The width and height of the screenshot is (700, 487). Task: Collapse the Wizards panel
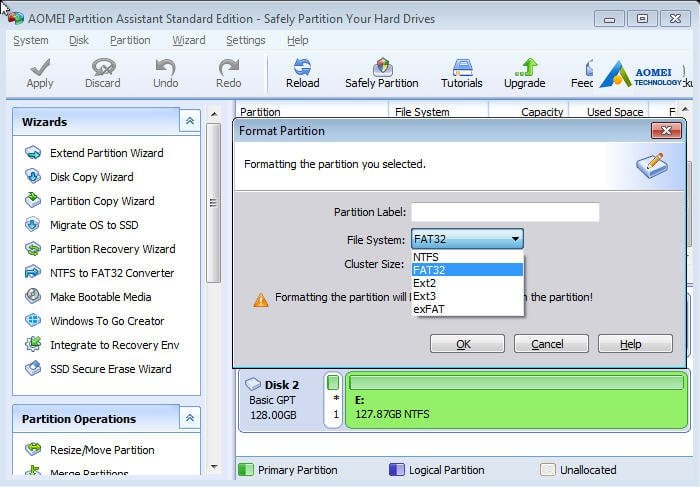[x=190, y=121]
